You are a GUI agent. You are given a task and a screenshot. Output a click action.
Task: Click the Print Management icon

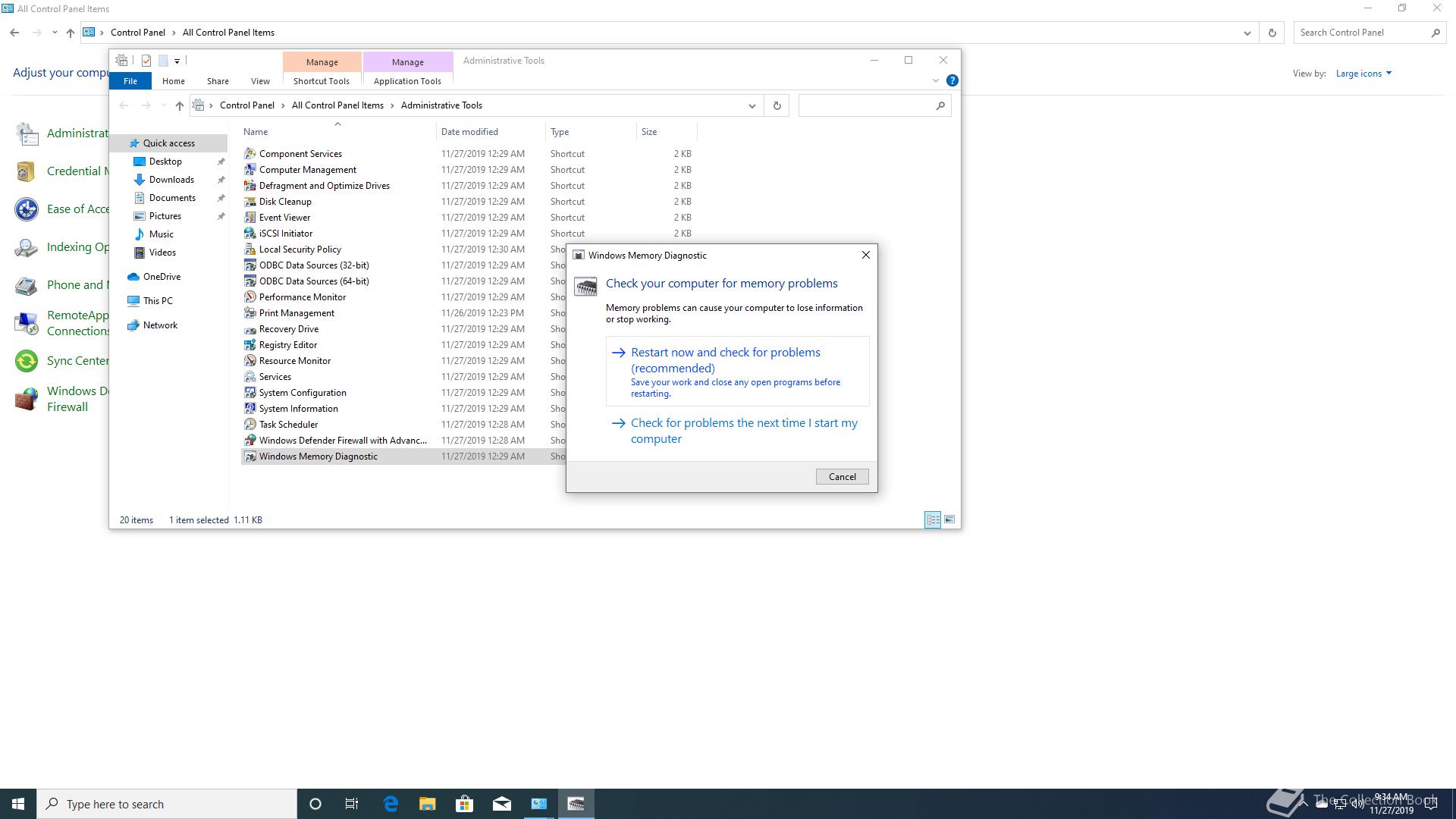[249, 312]
